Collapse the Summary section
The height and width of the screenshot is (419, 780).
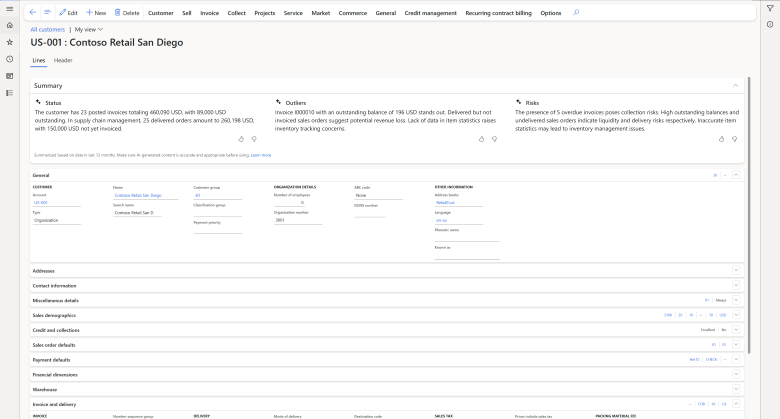point(735,86)
